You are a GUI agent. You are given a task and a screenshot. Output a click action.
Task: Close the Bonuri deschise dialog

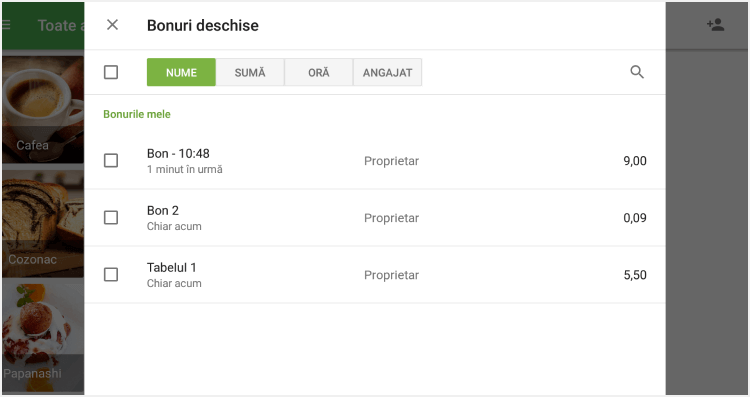(x=112, y=25)
